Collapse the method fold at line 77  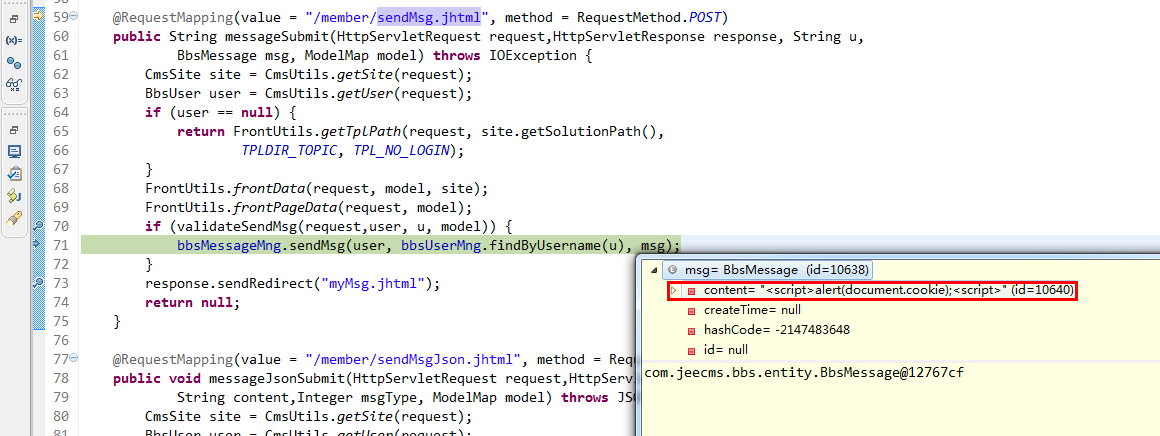(x=75, y=358)
